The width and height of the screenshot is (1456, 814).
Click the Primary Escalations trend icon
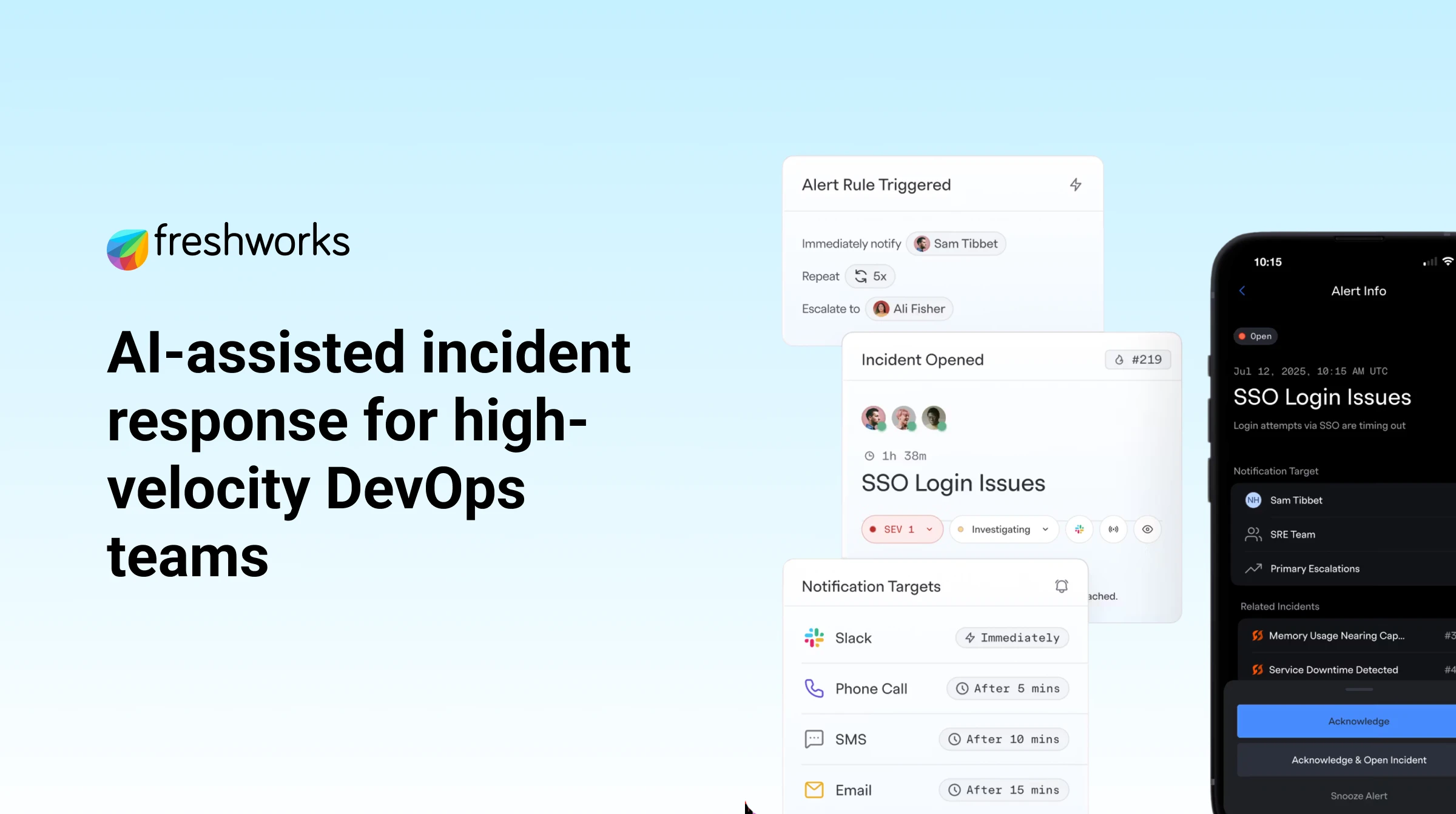click(x=1253, y=568)
